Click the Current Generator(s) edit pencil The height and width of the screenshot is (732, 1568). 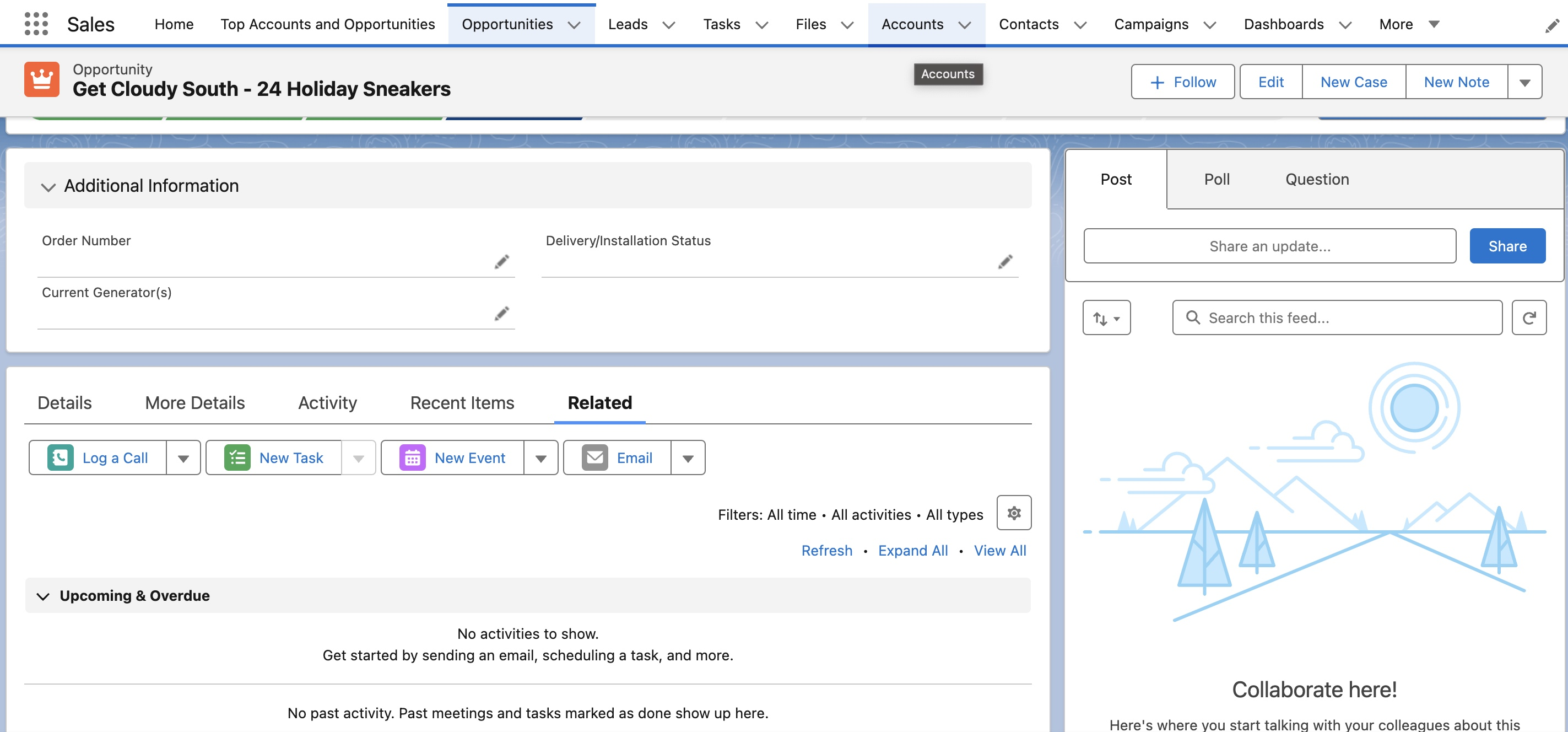pyautogui.click(x=501, y=314)
